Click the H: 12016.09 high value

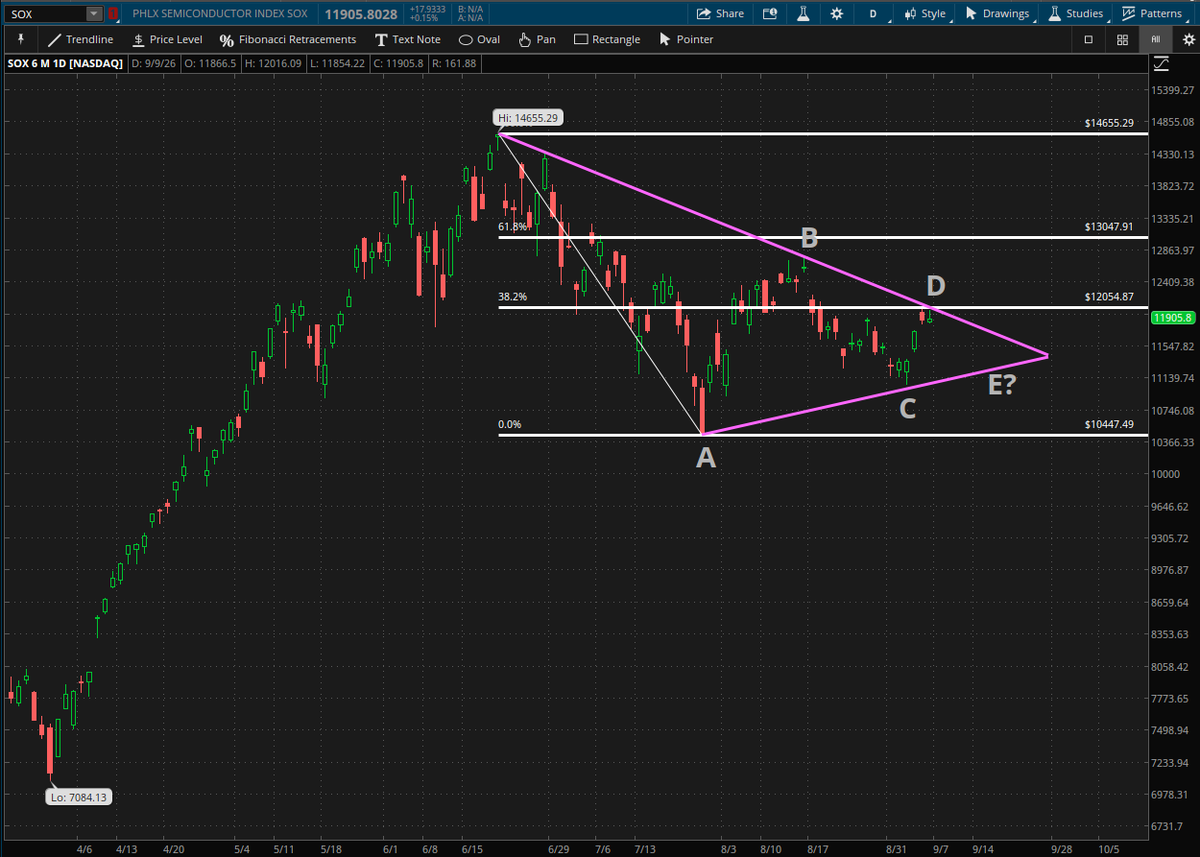coord(272,64)
